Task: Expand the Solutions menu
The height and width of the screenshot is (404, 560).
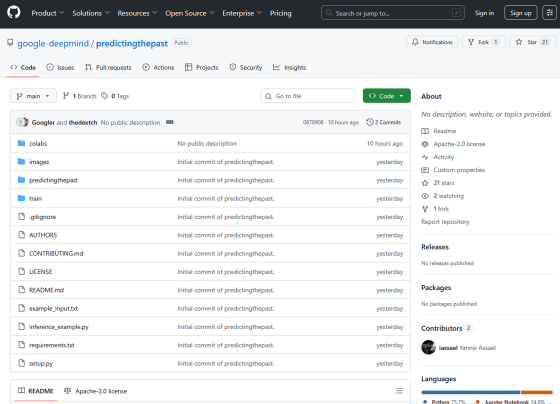Action: tap(91, 13)
